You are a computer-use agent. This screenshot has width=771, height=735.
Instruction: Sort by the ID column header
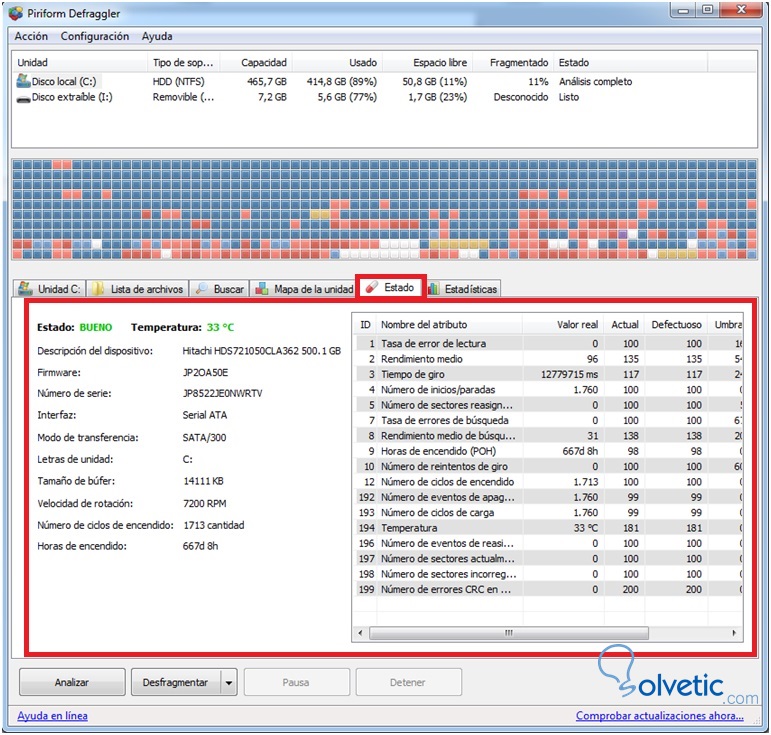(365, 324)
